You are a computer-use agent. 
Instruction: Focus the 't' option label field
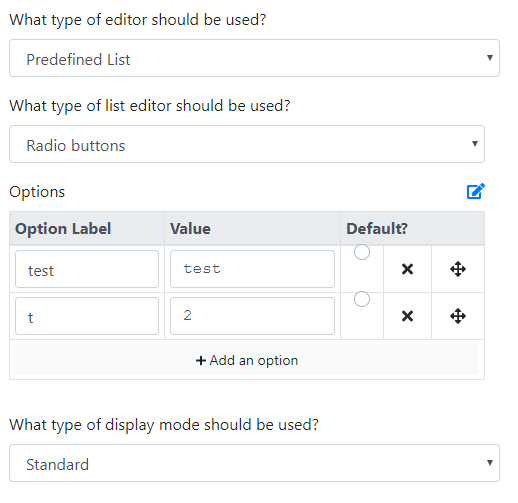(87, 316)
